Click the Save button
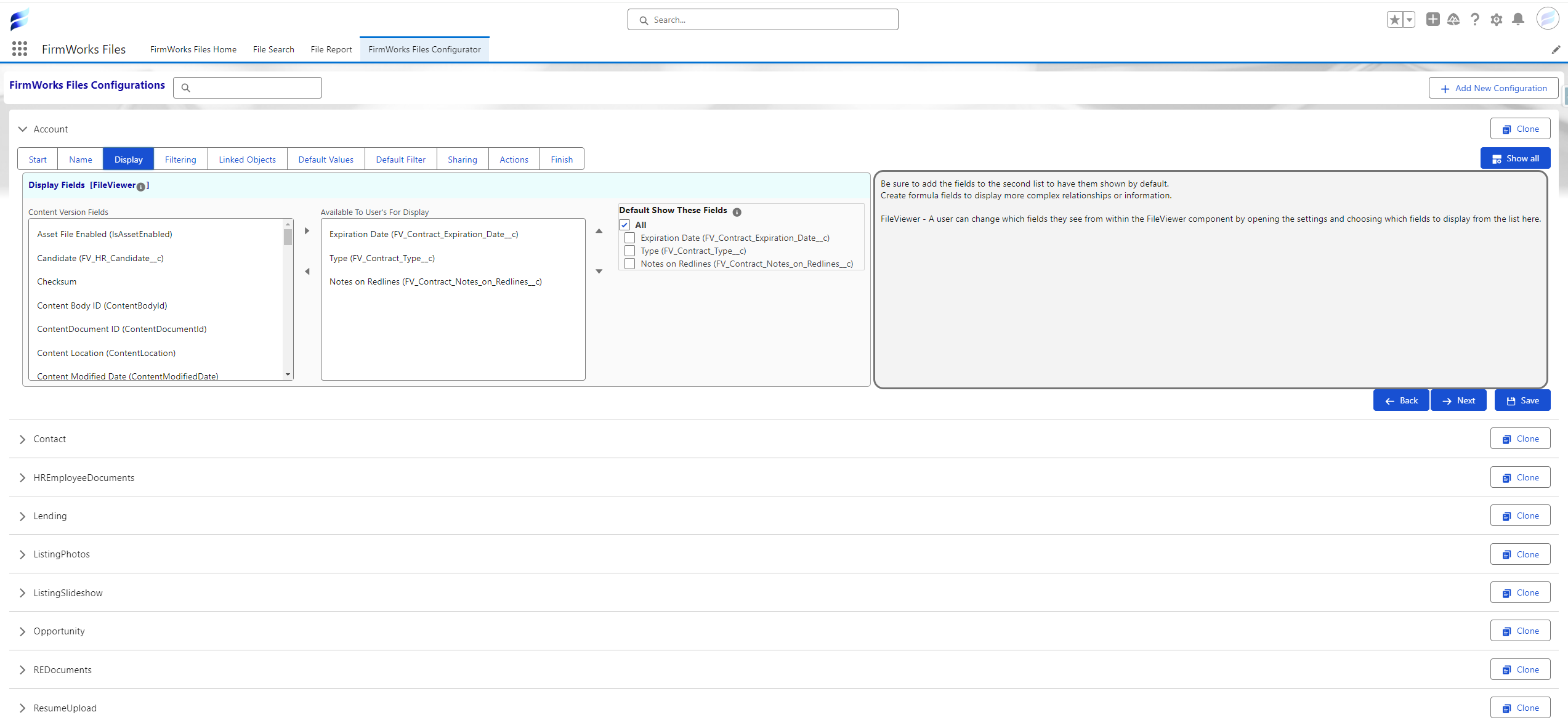Image resolution: width=1568 pixels, height=728 pixels. click(x=1522, y=400)
